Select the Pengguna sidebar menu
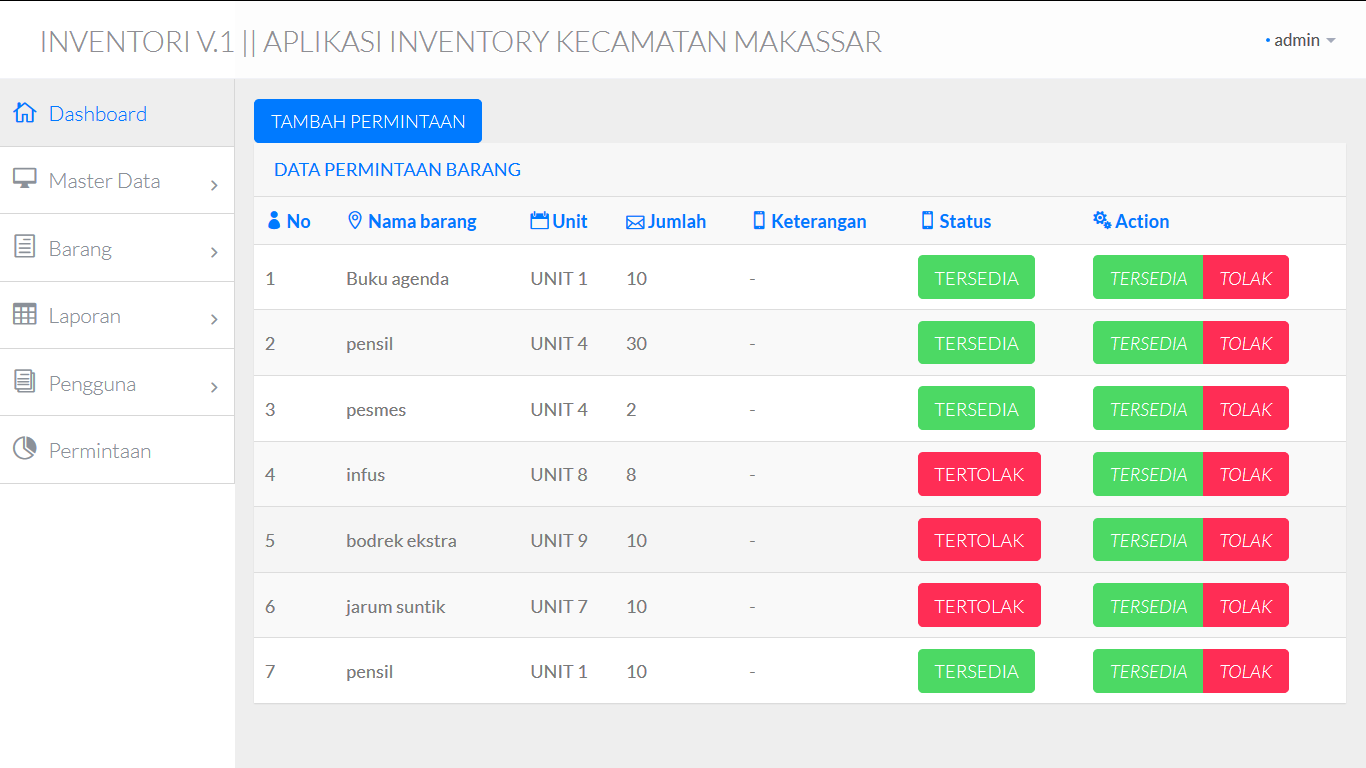Image resolution: width=1366 pixels, height=768 pixels. [x=92, y=384]
